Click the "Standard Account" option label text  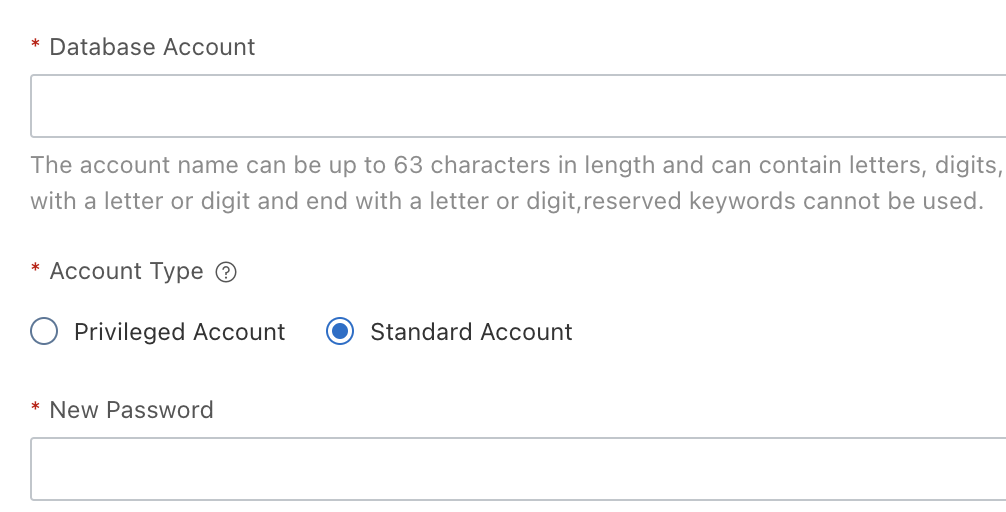[471, 332]
